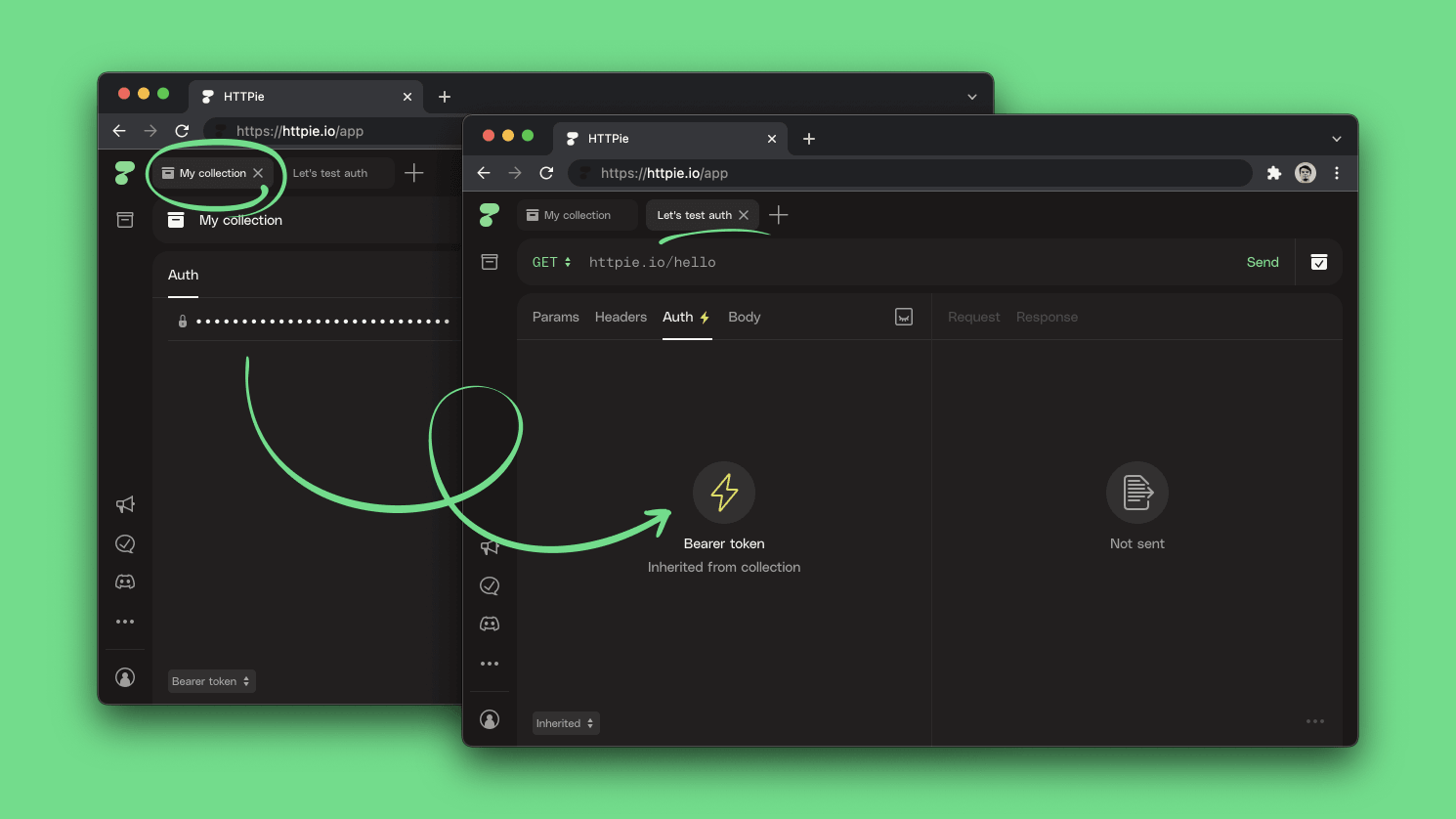1456x819 pixels.
Task: Switch to the Headers tab
Action: tap(621, 317)
